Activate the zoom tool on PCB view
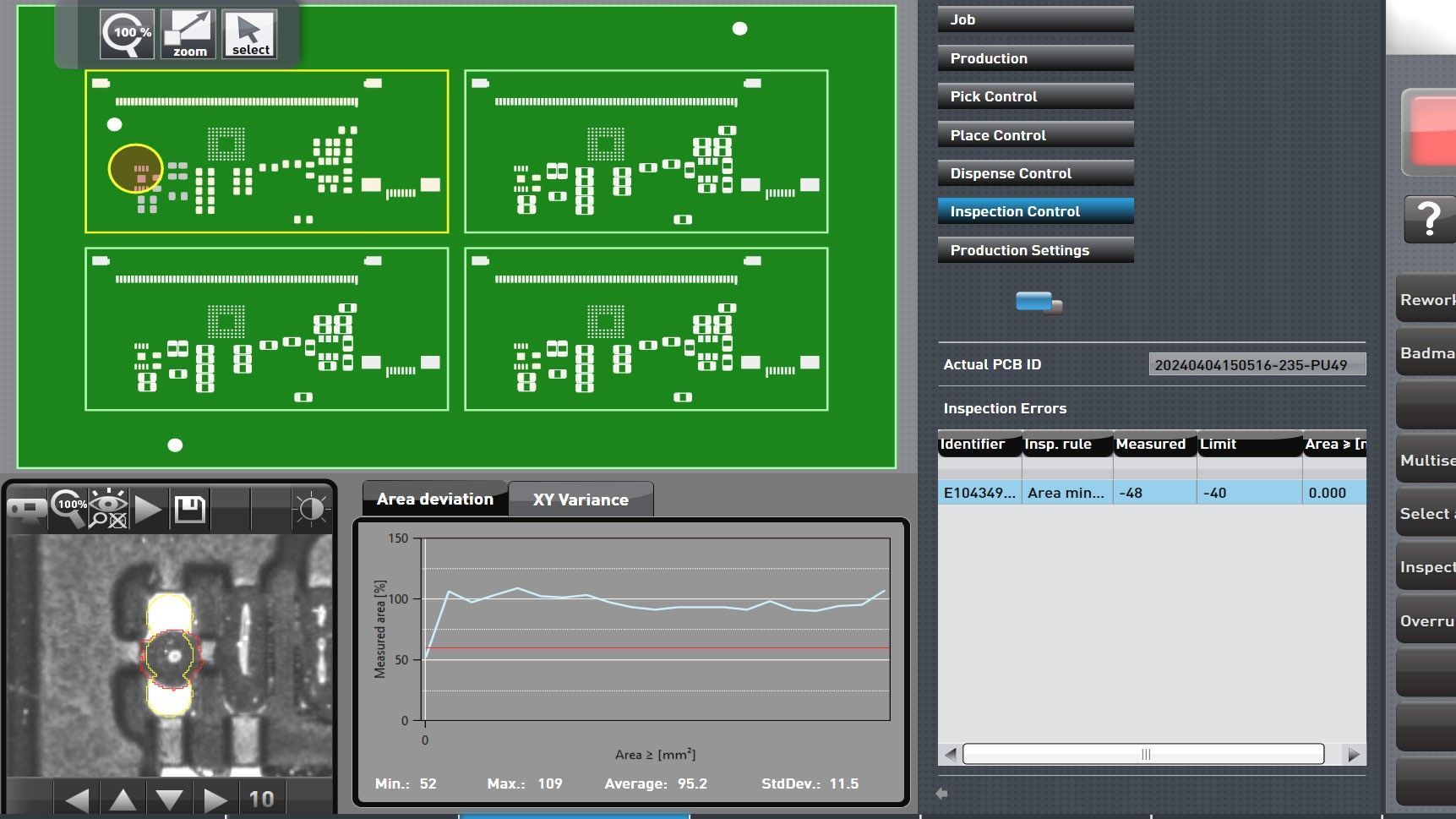Screen dimensions: 1456x819 (188, 35)
